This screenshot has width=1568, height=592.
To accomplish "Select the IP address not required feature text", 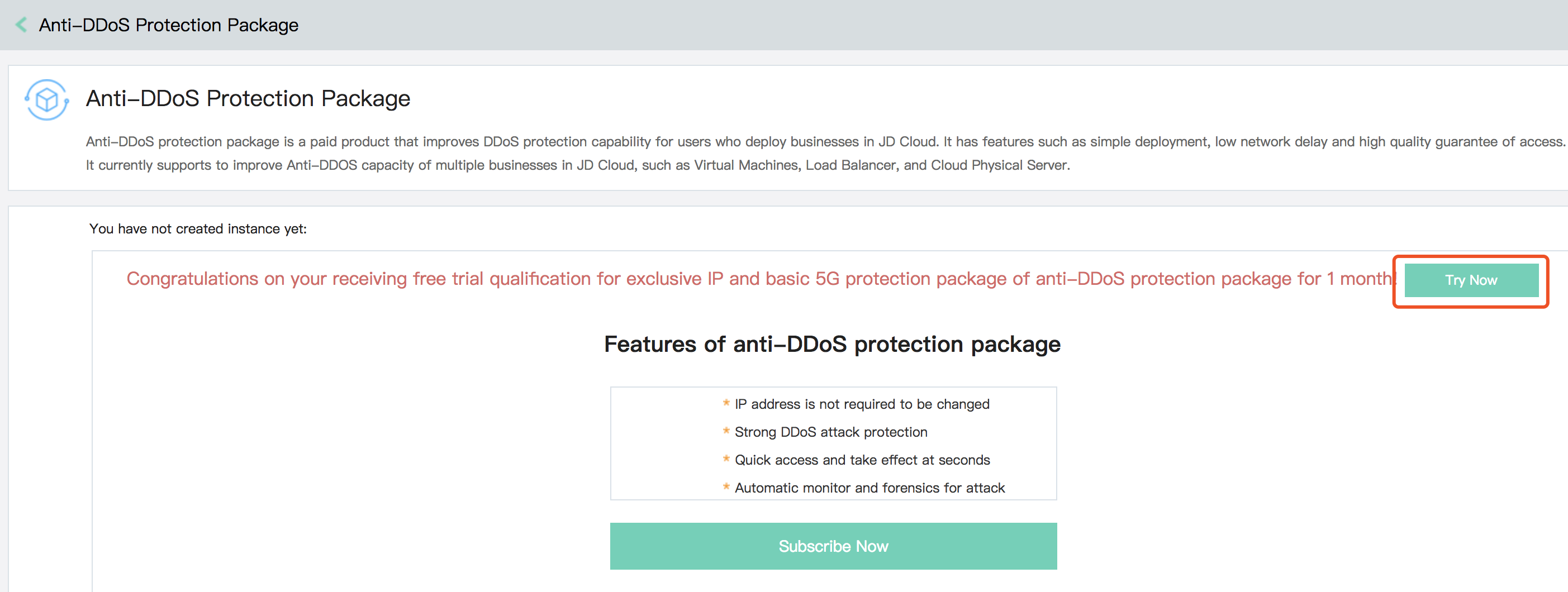I will click(862, 404).
